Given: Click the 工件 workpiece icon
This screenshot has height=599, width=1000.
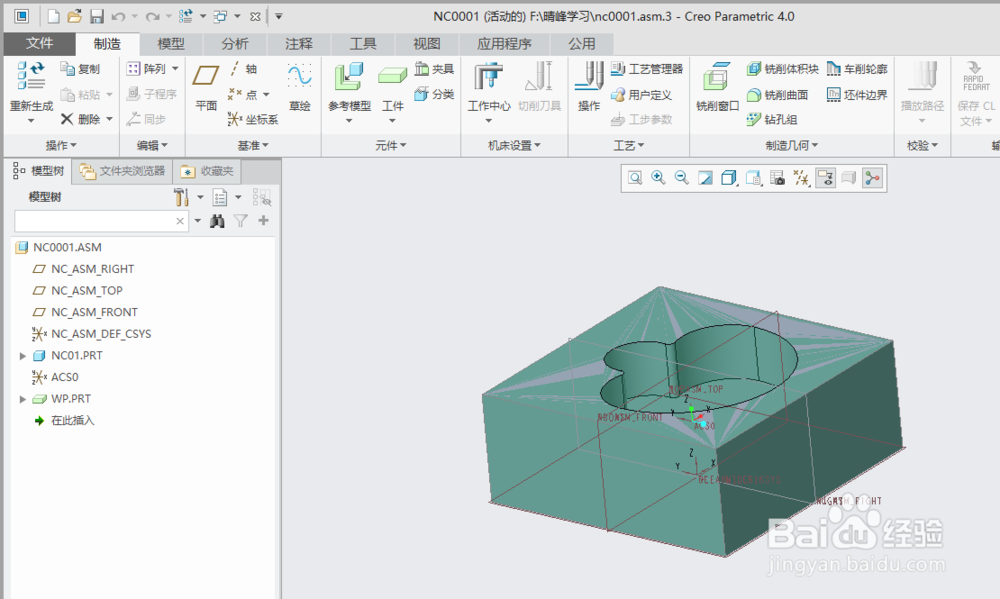Looking at the screenshot, I should (392, 76).
